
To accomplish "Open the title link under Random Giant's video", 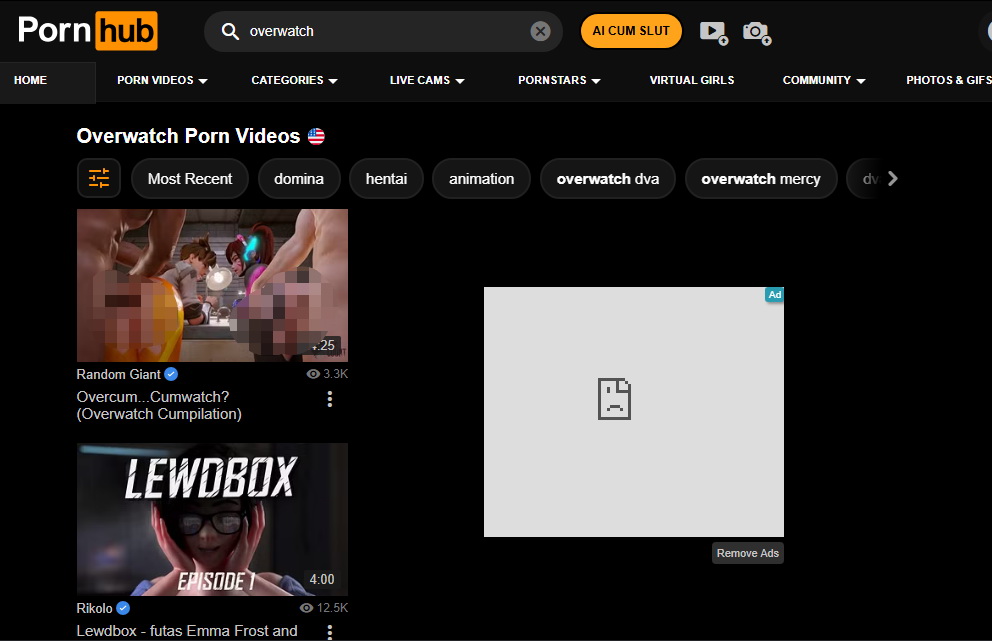I will (159, 406).
